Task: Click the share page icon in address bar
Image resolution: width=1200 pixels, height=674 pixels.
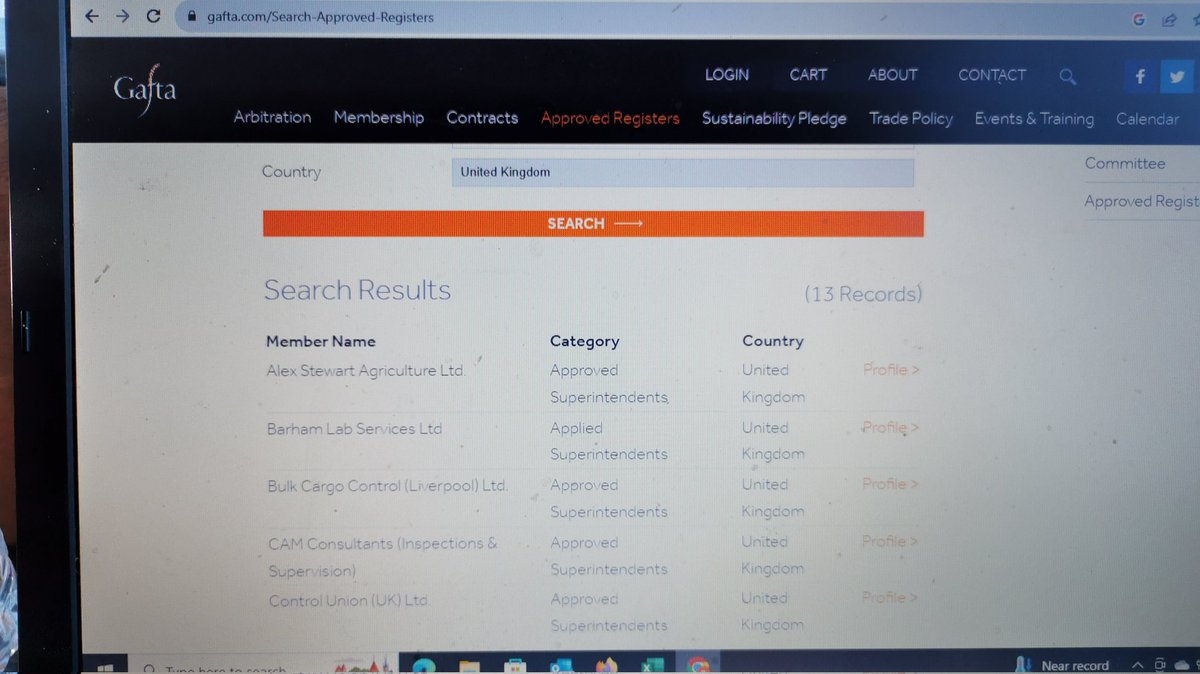Action: 1168,19
